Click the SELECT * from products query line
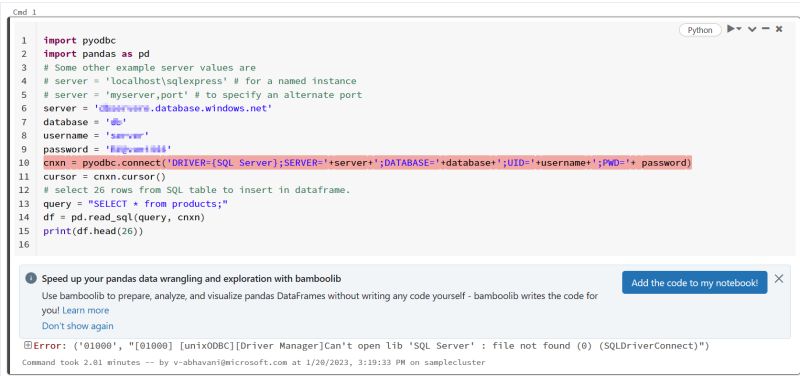This screenshot has height=376, width=800. click(135, 204)
